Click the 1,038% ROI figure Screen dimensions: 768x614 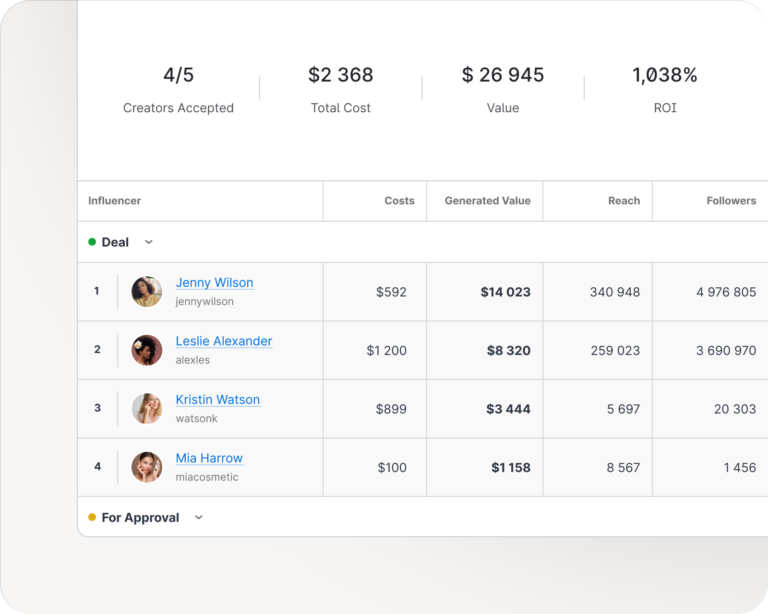[665, 75]
